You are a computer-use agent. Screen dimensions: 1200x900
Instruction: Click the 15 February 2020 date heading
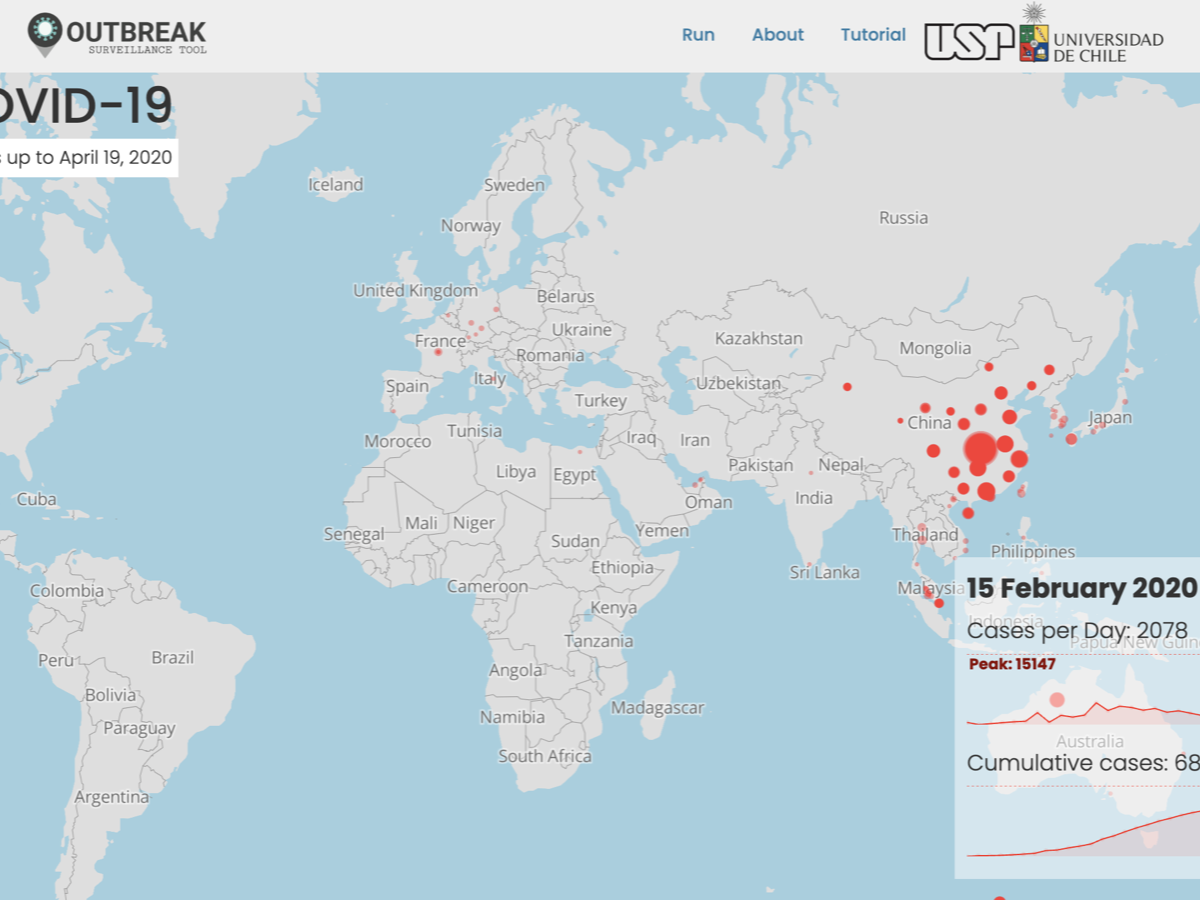[1081, 588]
